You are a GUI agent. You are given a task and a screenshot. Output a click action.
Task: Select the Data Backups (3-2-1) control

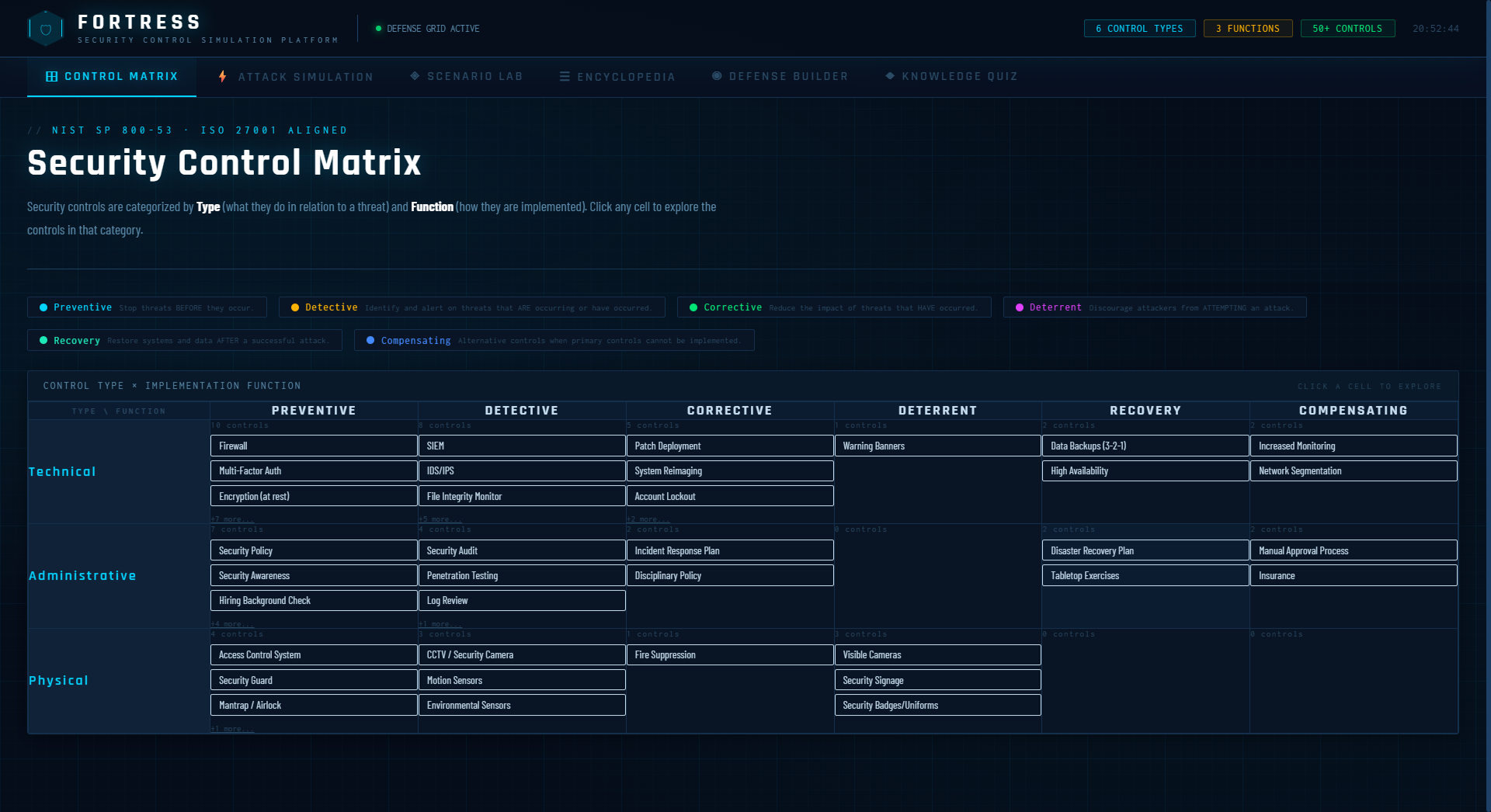tap(1145, 446)
